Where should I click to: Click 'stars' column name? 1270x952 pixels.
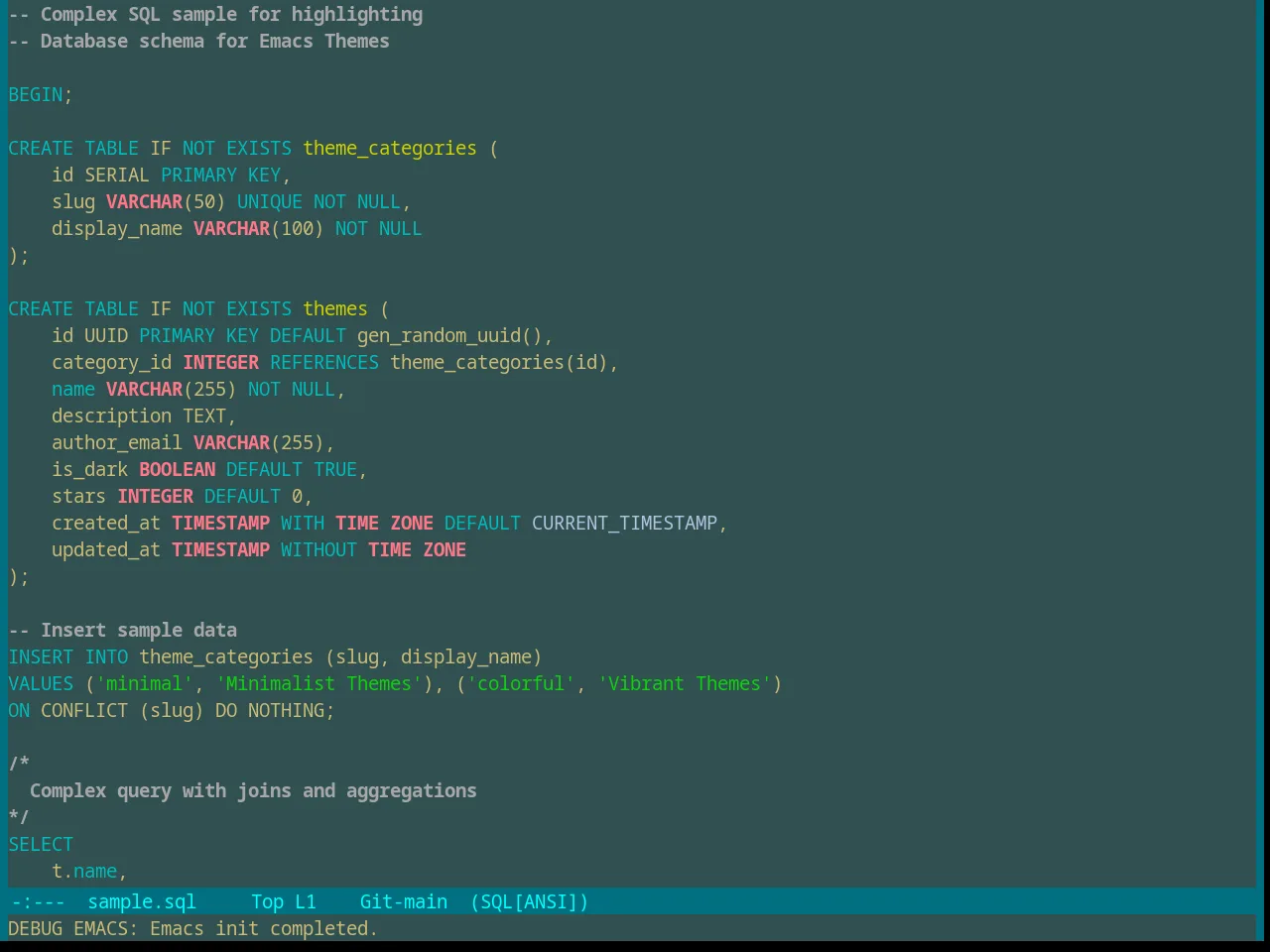(x=79, y=496)
